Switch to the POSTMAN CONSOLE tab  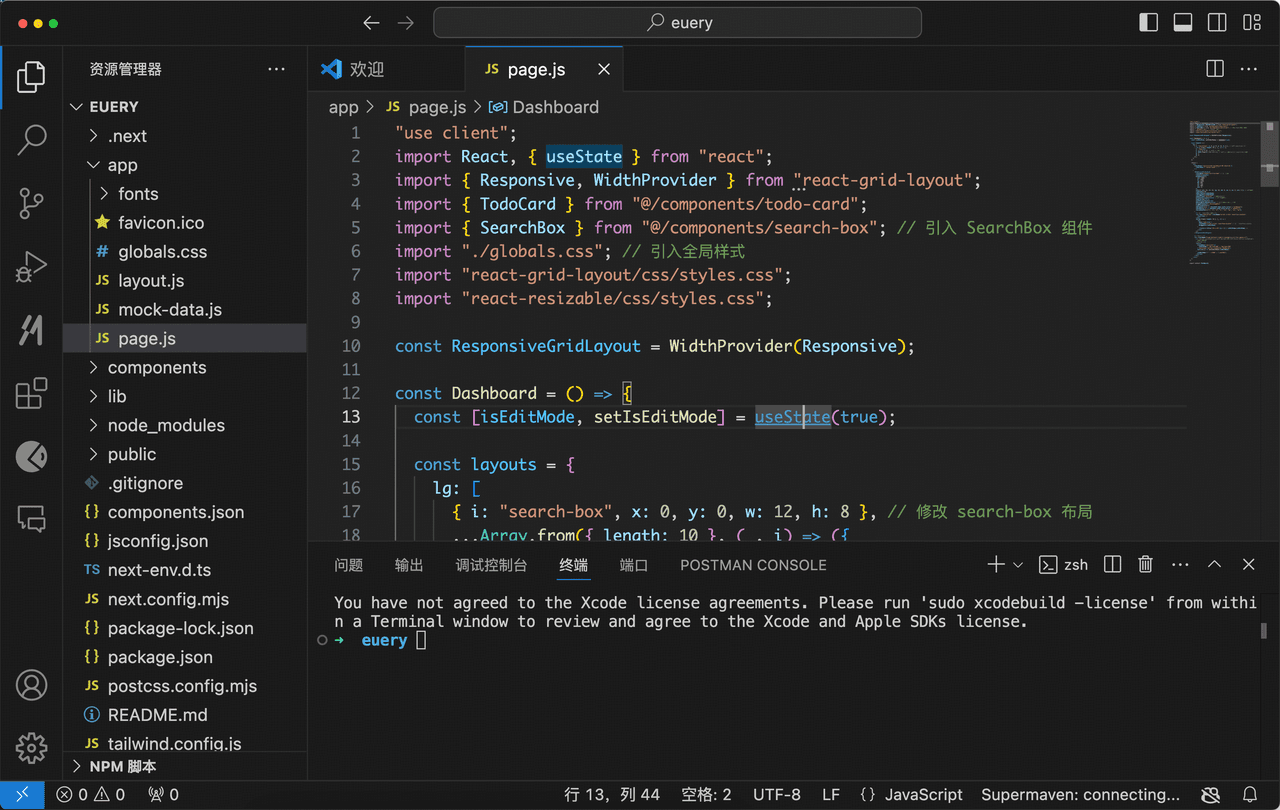click(753, 565)
